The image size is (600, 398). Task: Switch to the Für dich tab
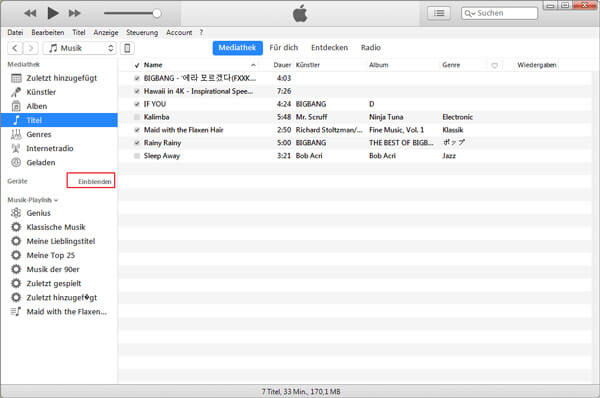tap(284, 48)
